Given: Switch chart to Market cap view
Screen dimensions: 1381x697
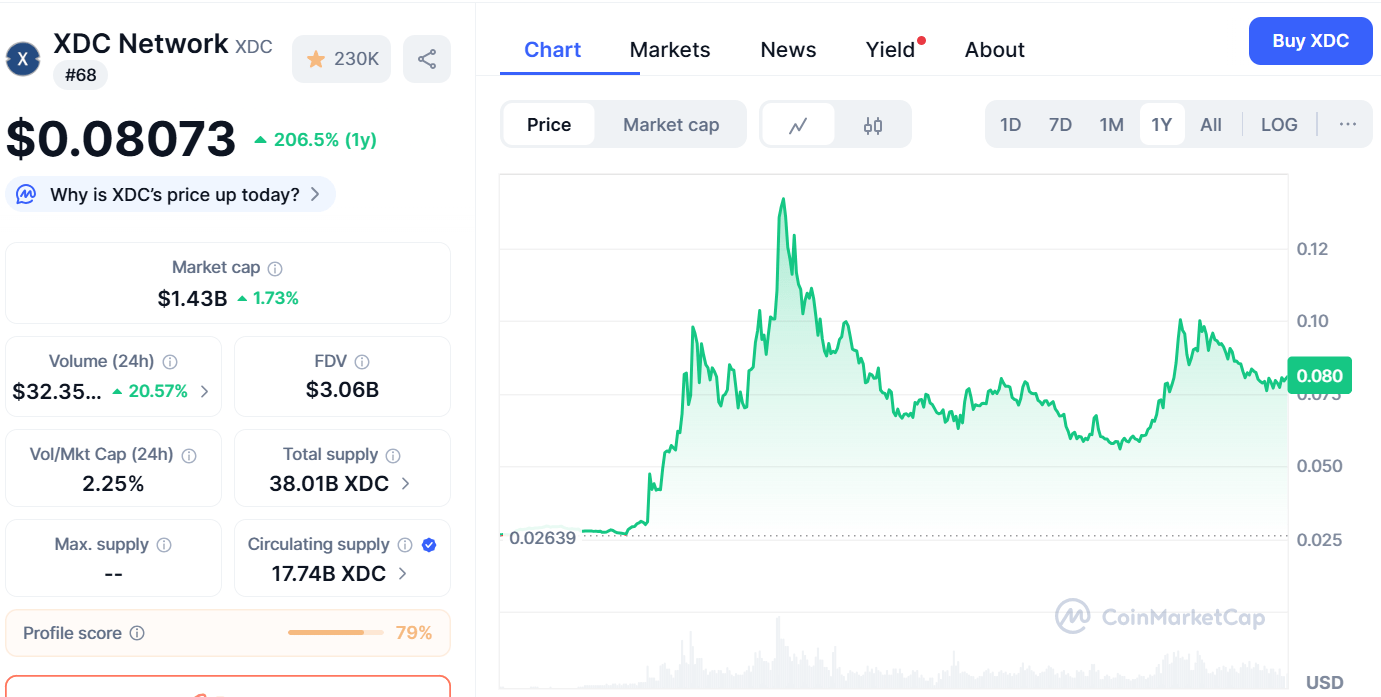Looking at the screenshot, I should coord(670,124).
